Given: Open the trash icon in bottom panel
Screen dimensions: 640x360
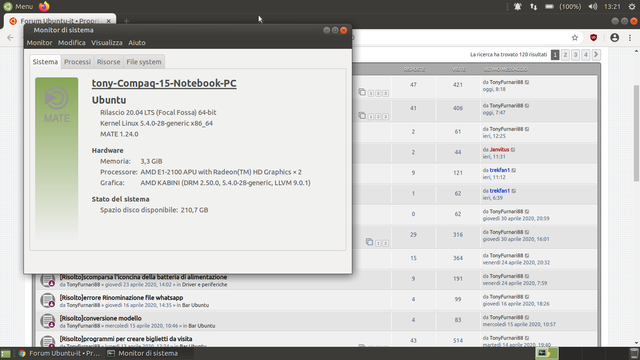Looking at the screenshot, I should coord(634,353).
